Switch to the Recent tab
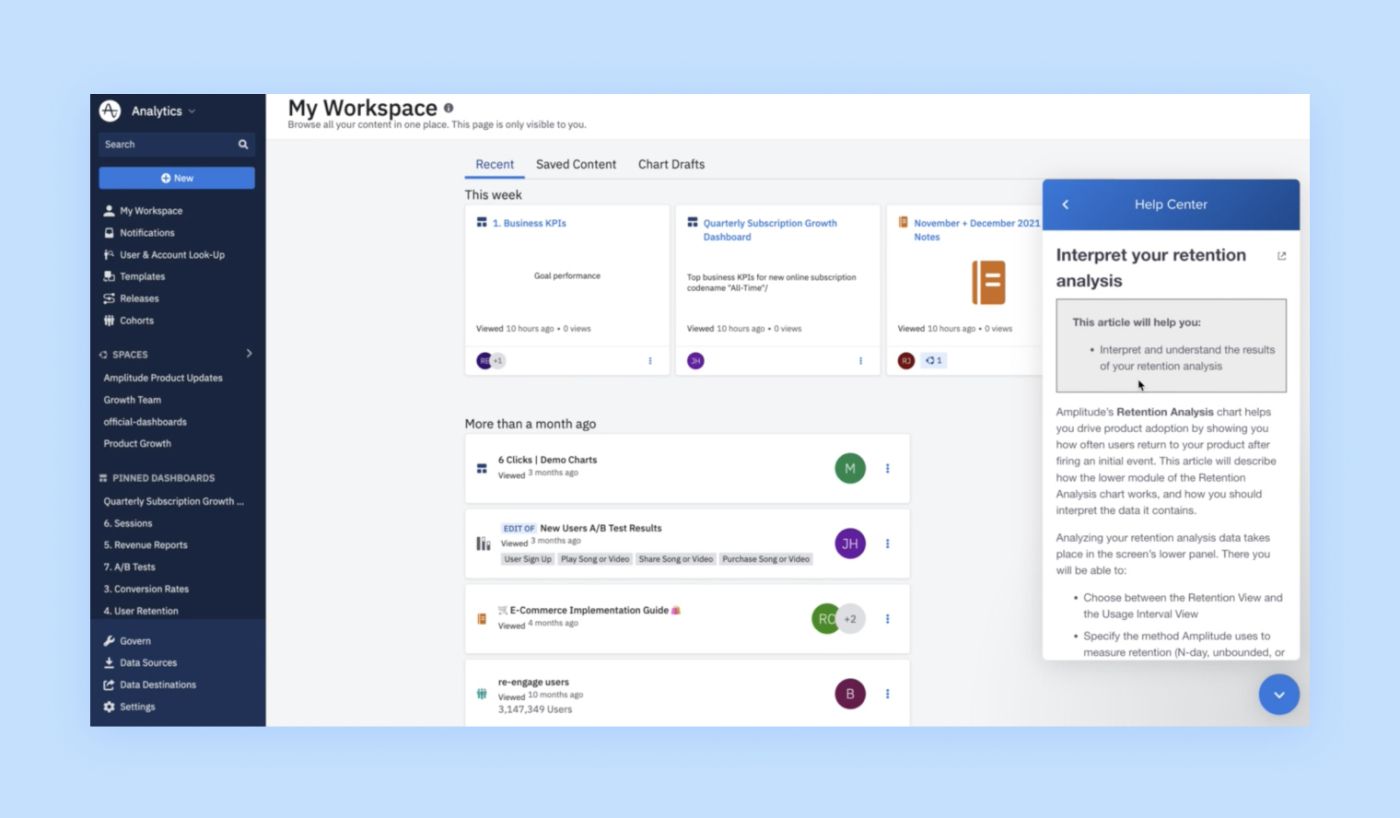This screenshot has height=818, width=1400. click(494, 165)
